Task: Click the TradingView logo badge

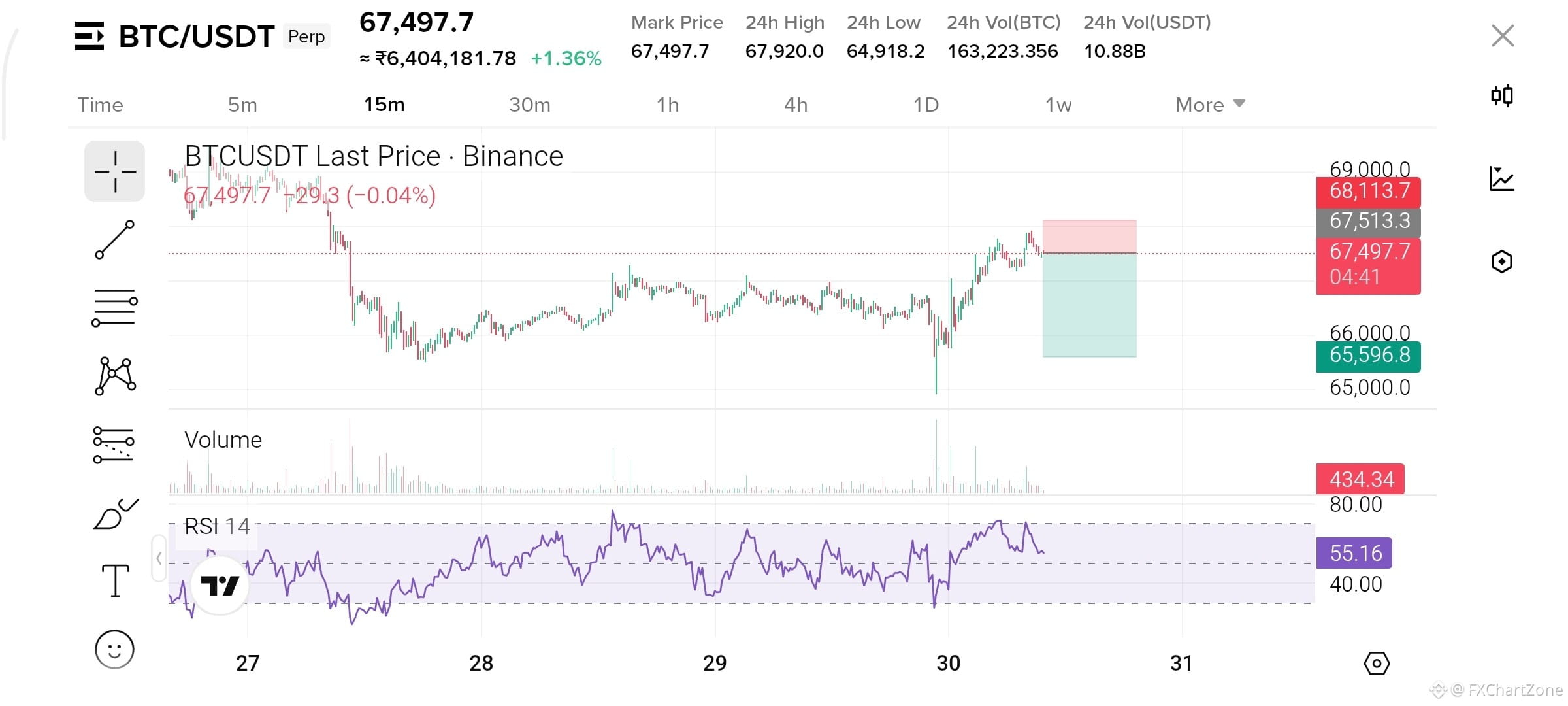Action: click(220, 585)
